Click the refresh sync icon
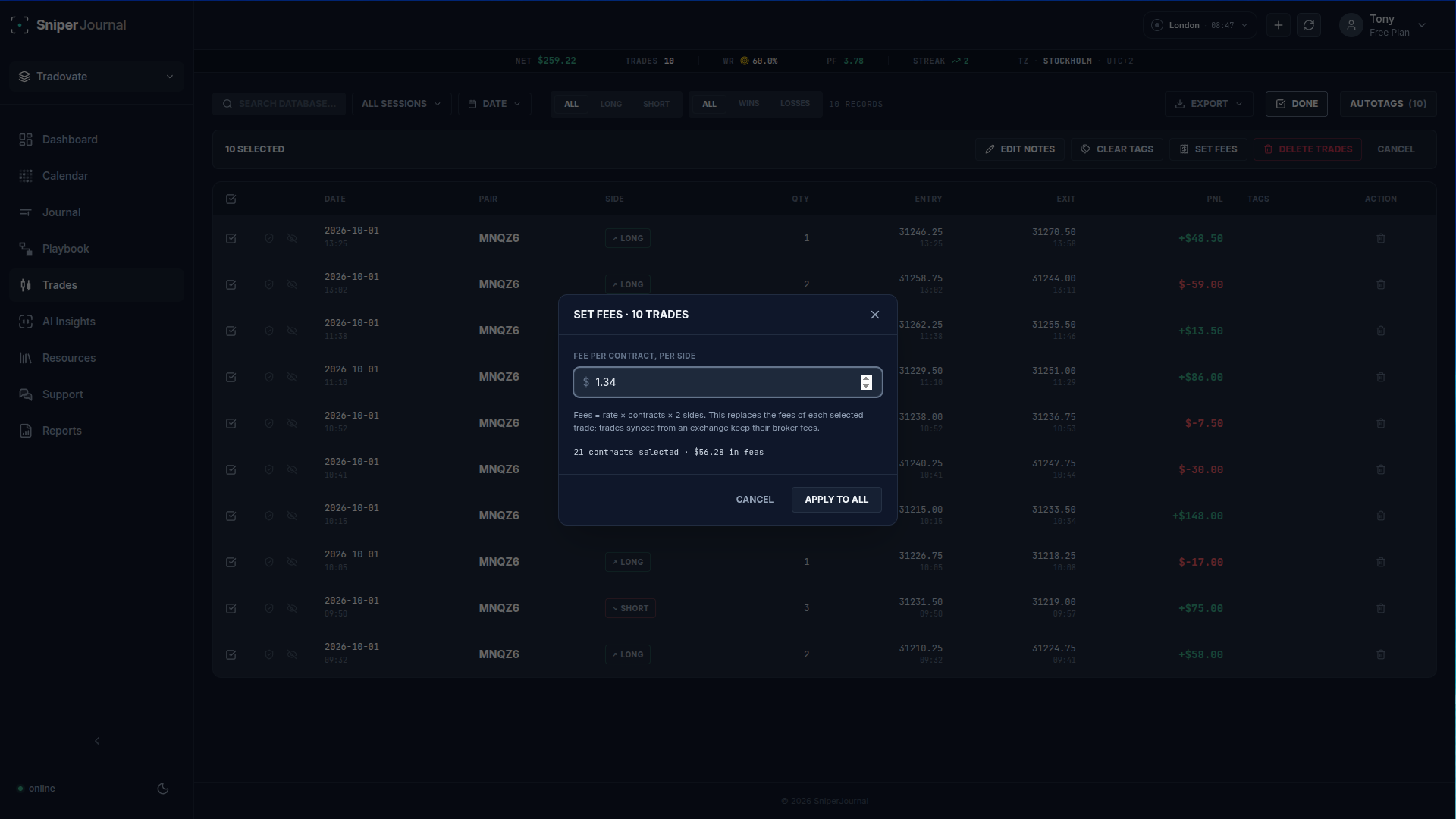 coord(1309,25)
